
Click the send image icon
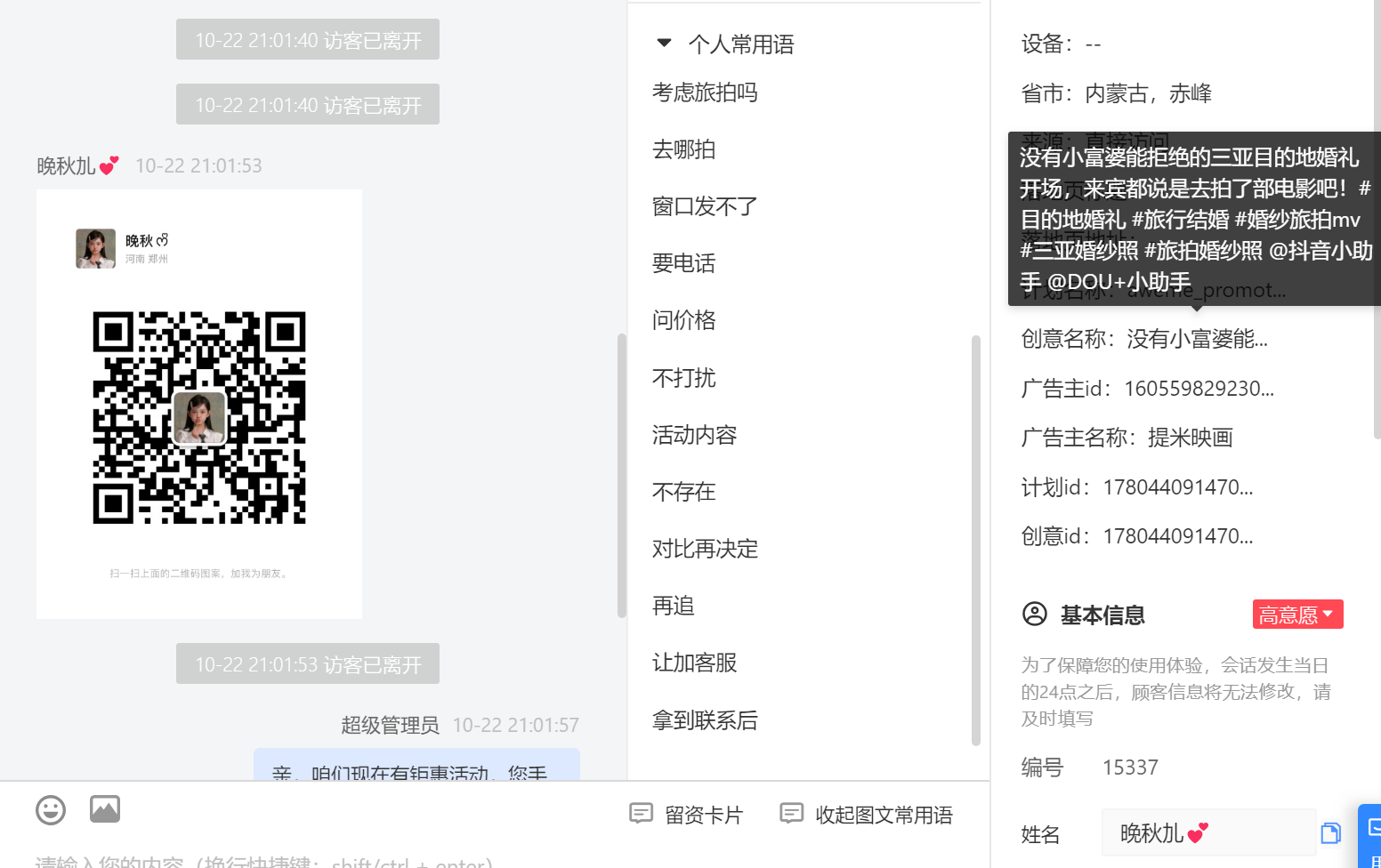[105, 809]
